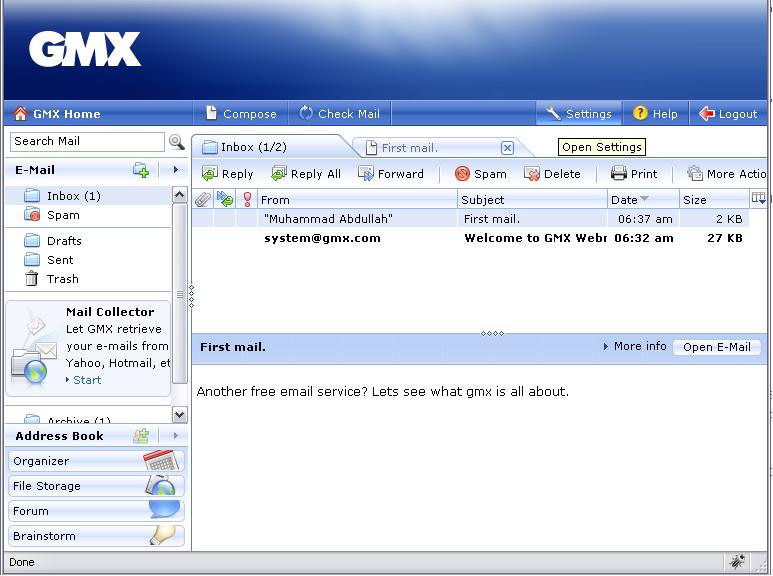
Task: Sort emails by the Subject column
Action: [532, 200]
